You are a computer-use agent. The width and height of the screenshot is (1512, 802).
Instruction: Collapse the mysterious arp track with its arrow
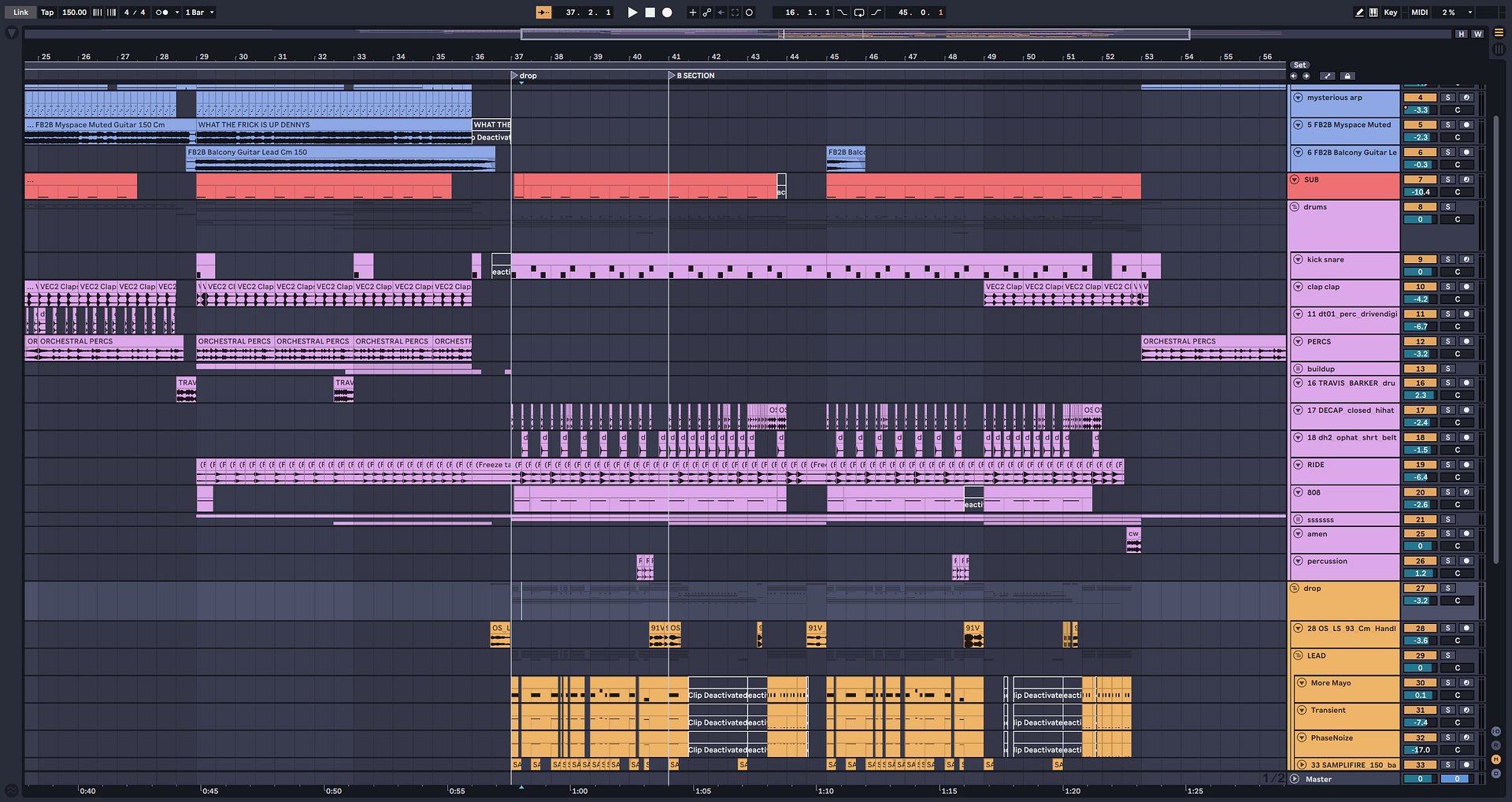pos(1298,98)
